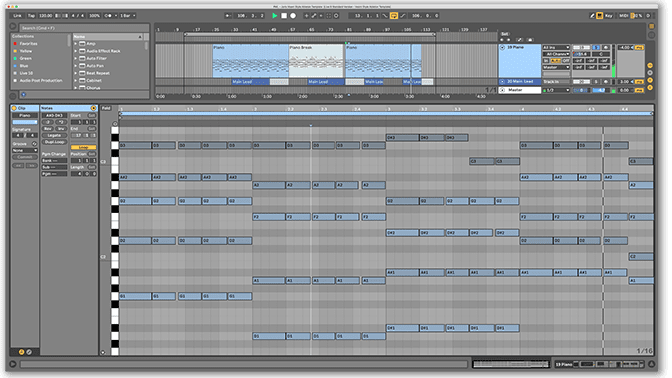Set monitor to Auto on Piano track
Image resolution: width=672 pixels, height=378 pixels.
[556, 61]
